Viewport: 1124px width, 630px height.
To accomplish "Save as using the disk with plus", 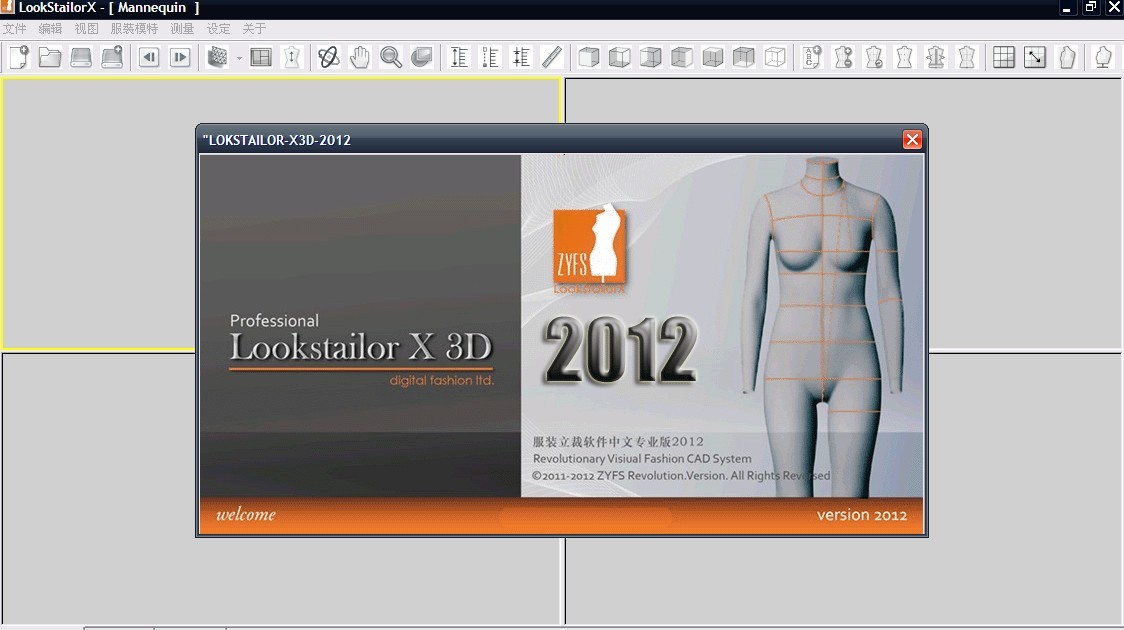I will pyautogui.click(x=112, y=57).
